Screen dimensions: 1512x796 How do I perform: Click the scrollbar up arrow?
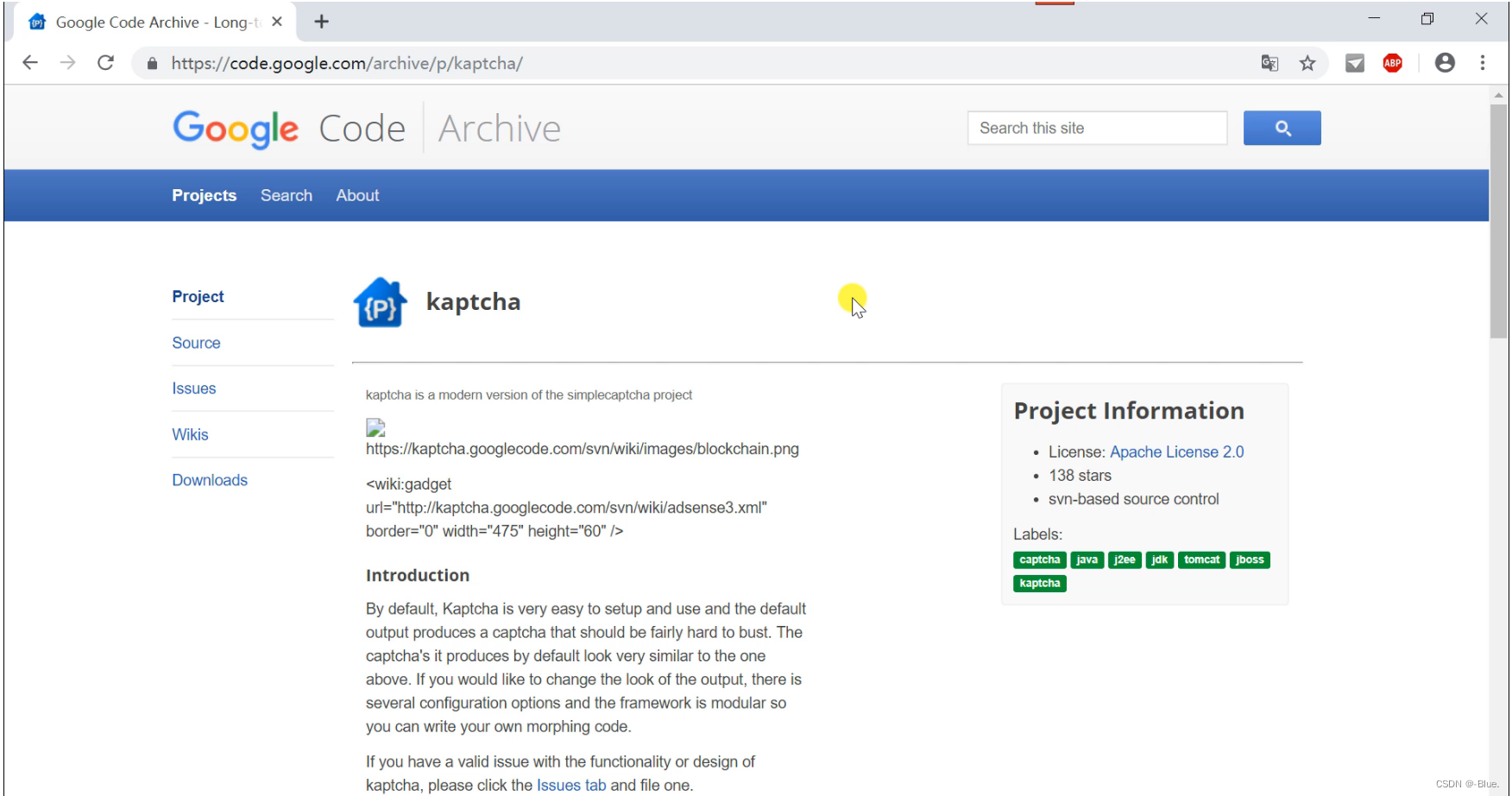coord(1499,94)
